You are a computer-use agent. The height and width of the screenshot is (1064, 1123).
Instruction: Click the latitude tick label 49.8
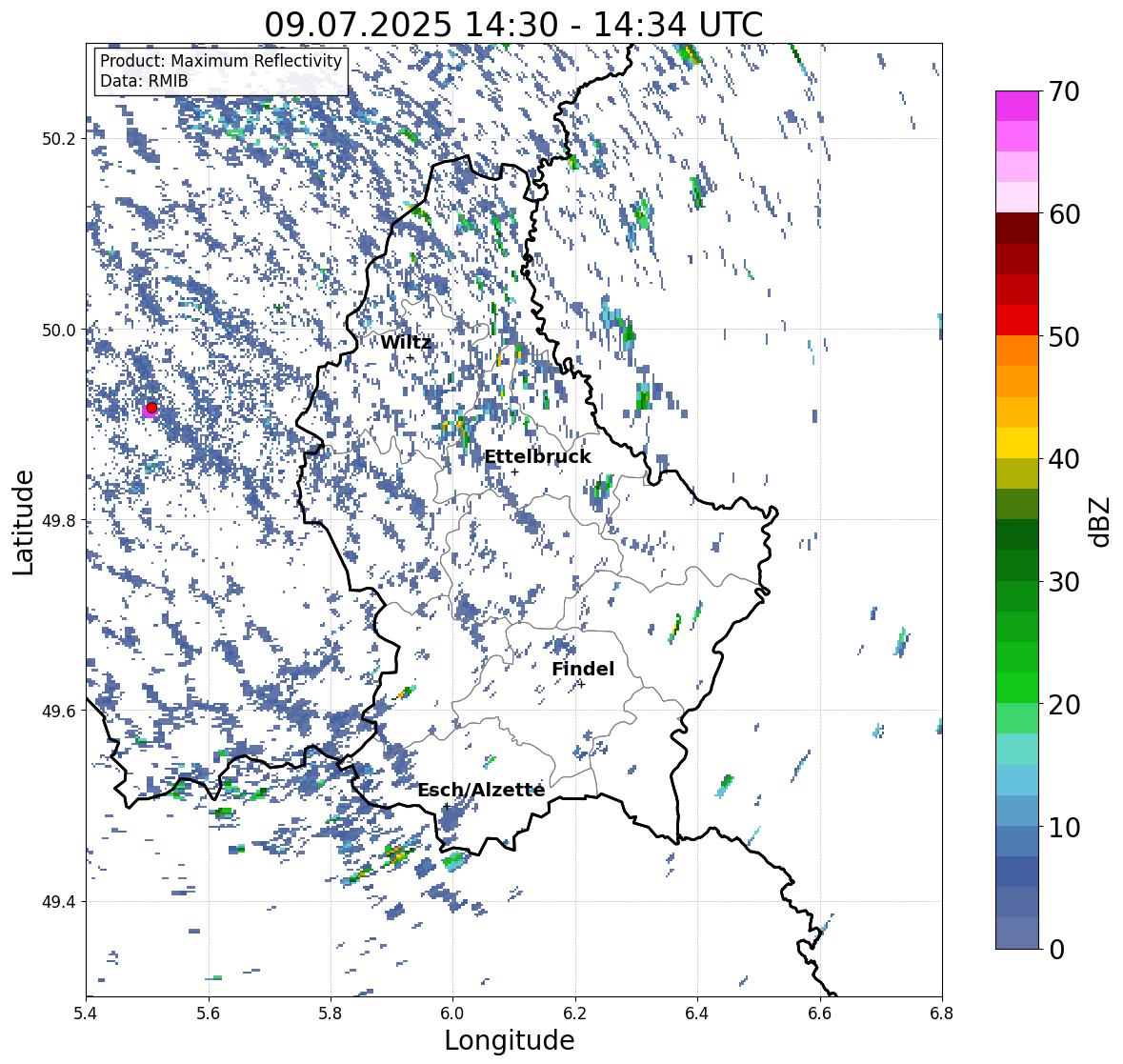pos(59,520)
